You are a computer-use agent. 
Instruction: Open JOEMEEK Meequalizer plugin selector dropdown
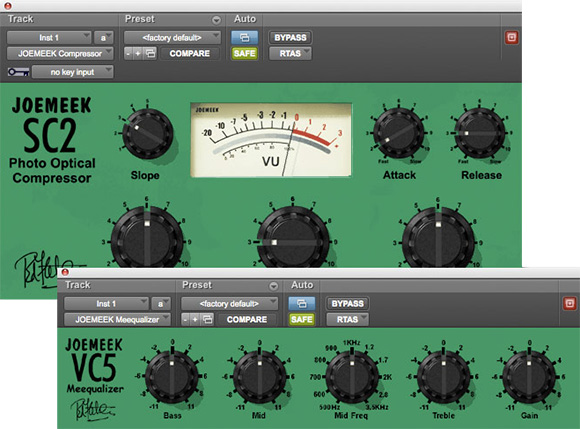[117, 320]
